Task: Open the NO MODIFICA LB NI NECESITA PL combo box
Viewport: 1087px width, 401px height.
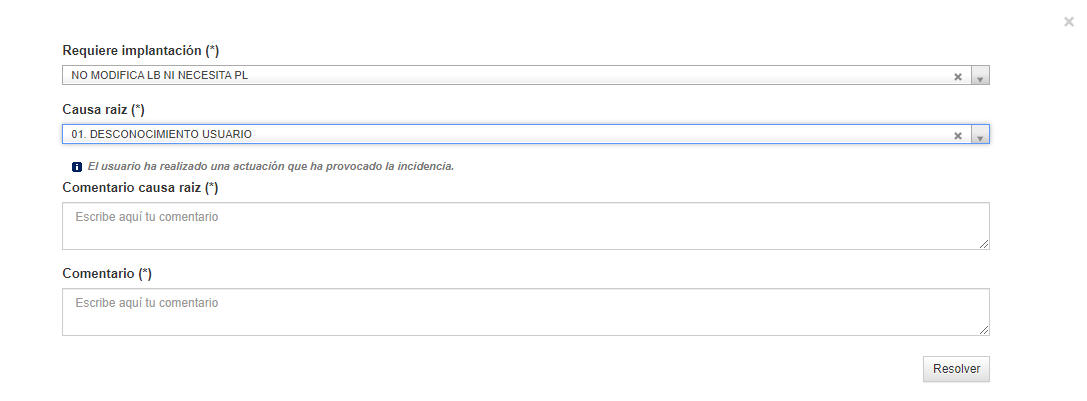Action: tap(525, 76)
